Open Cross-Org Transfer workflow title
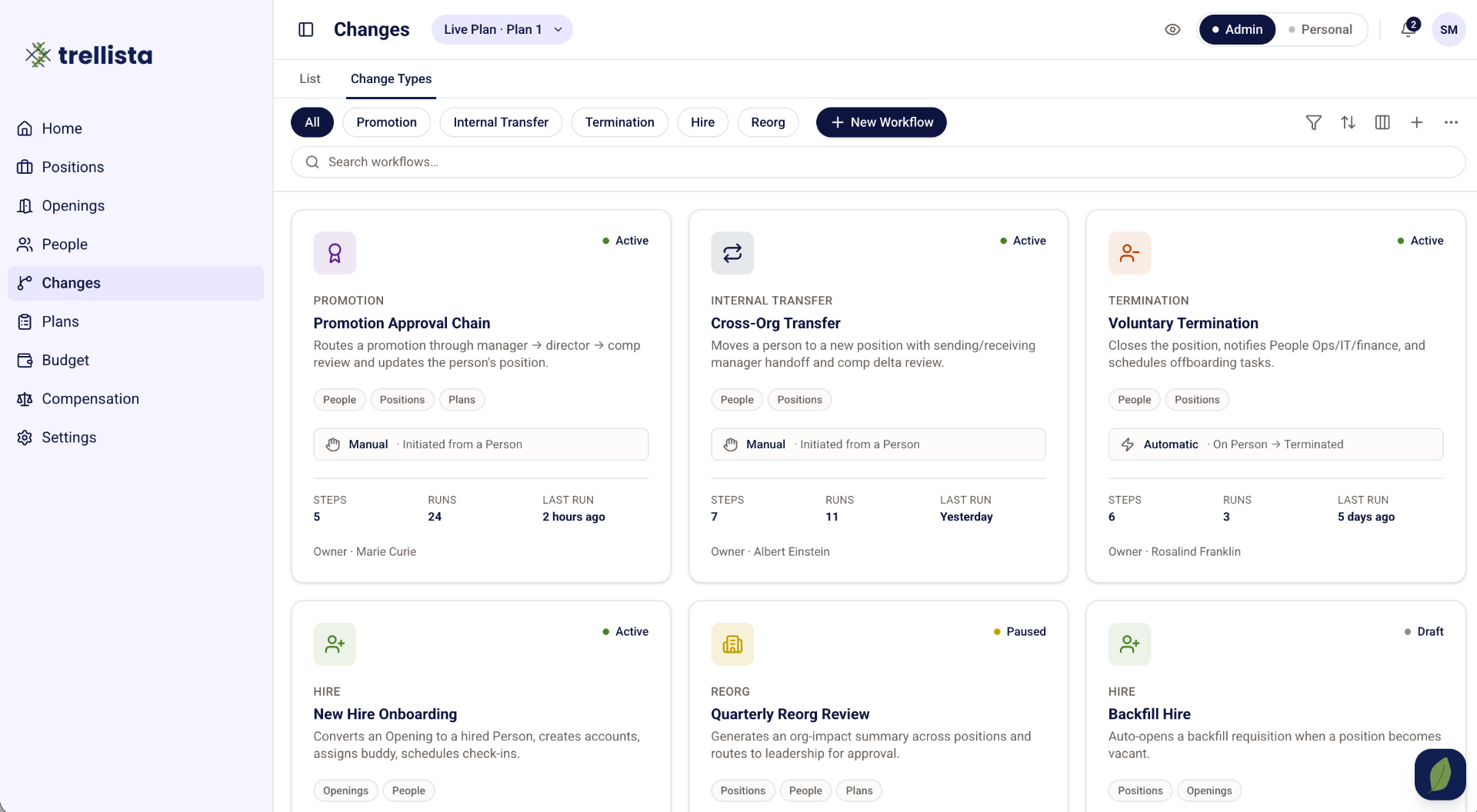1477x812 pixels. tap(775, 324)
